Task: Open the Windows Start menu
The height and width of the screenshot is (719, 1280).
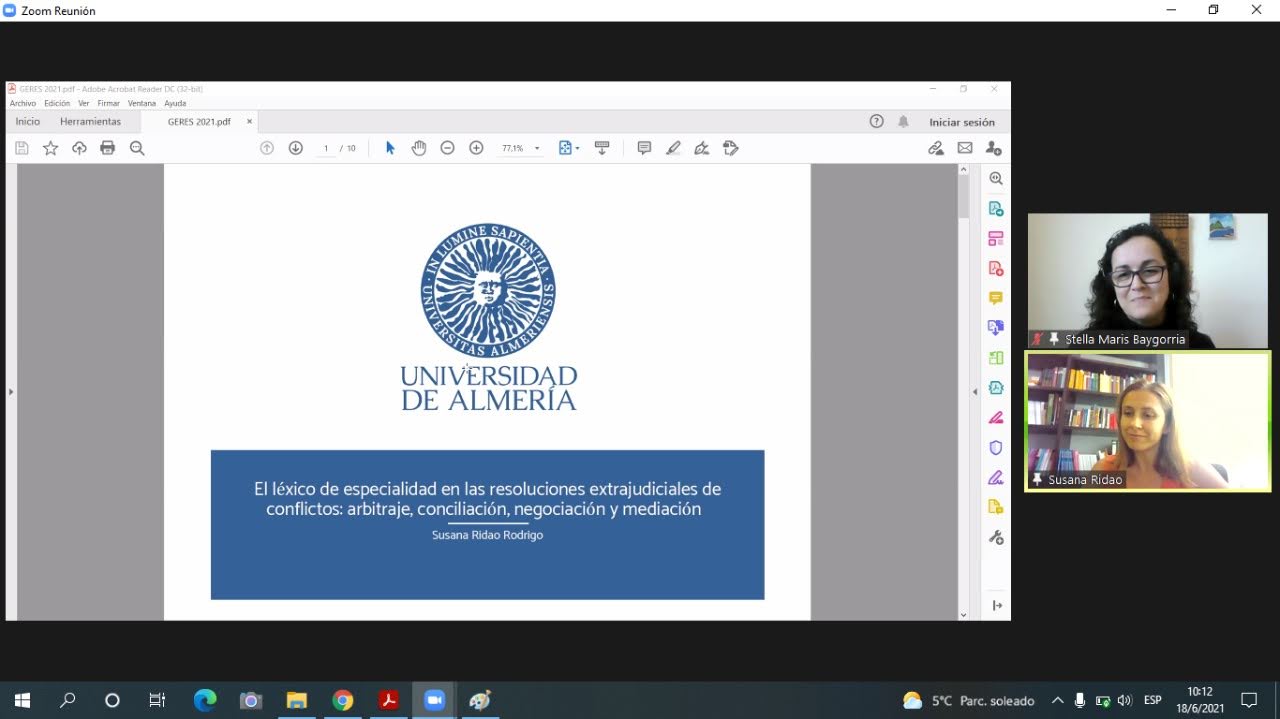Action: click(x=22, y=700)
